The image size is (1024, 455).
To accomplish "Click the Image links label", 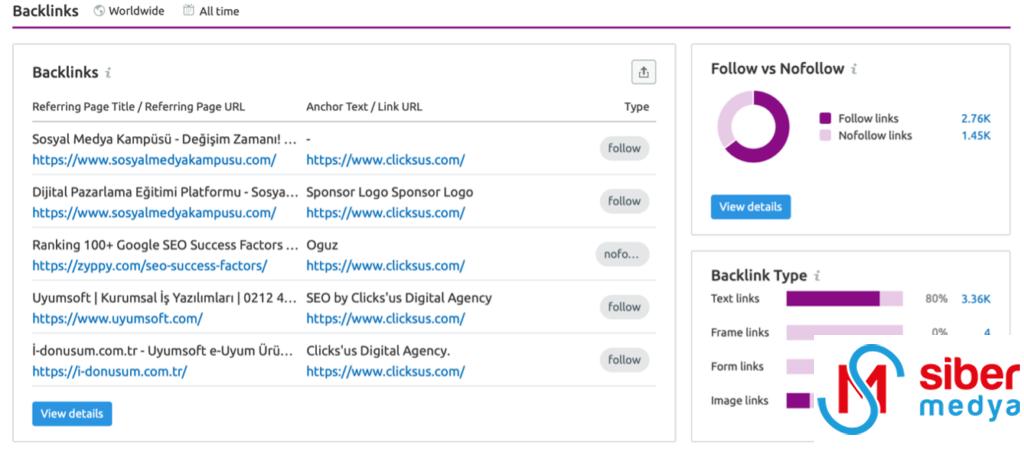I will [739, 401].
